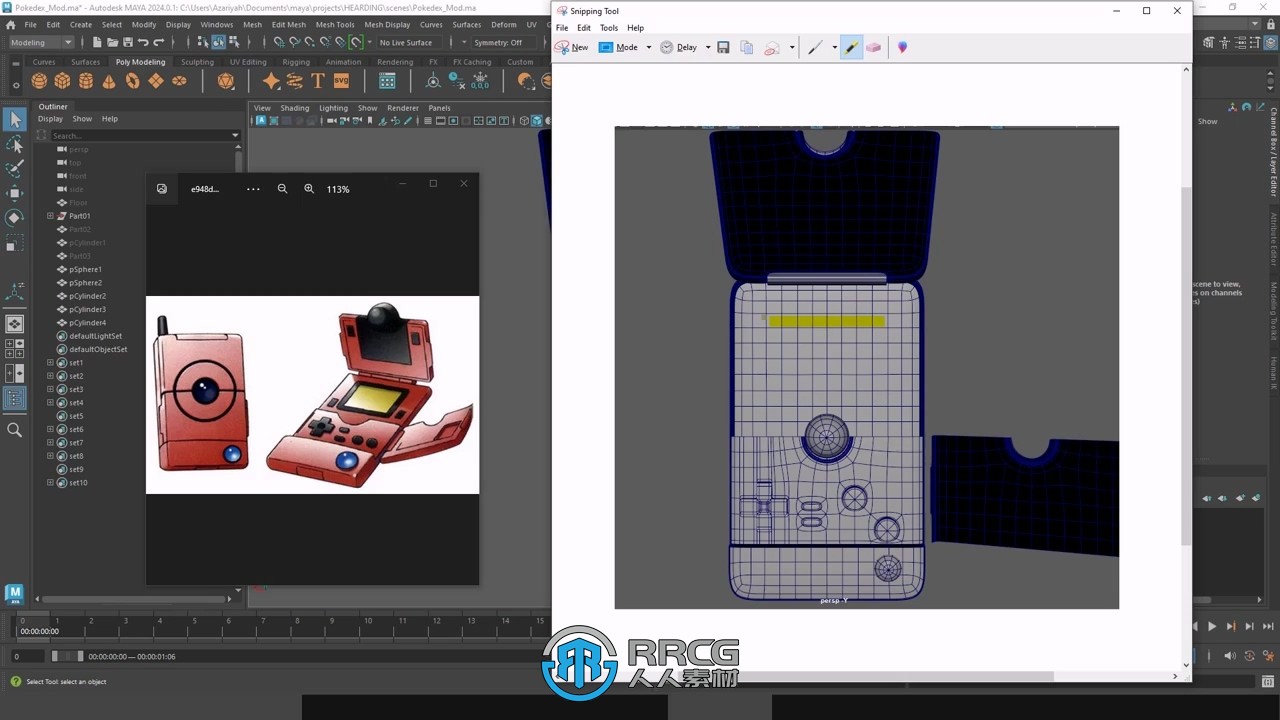Select the Scale tool in Tool Box
1280x720 pixels.
pos(15,242)
